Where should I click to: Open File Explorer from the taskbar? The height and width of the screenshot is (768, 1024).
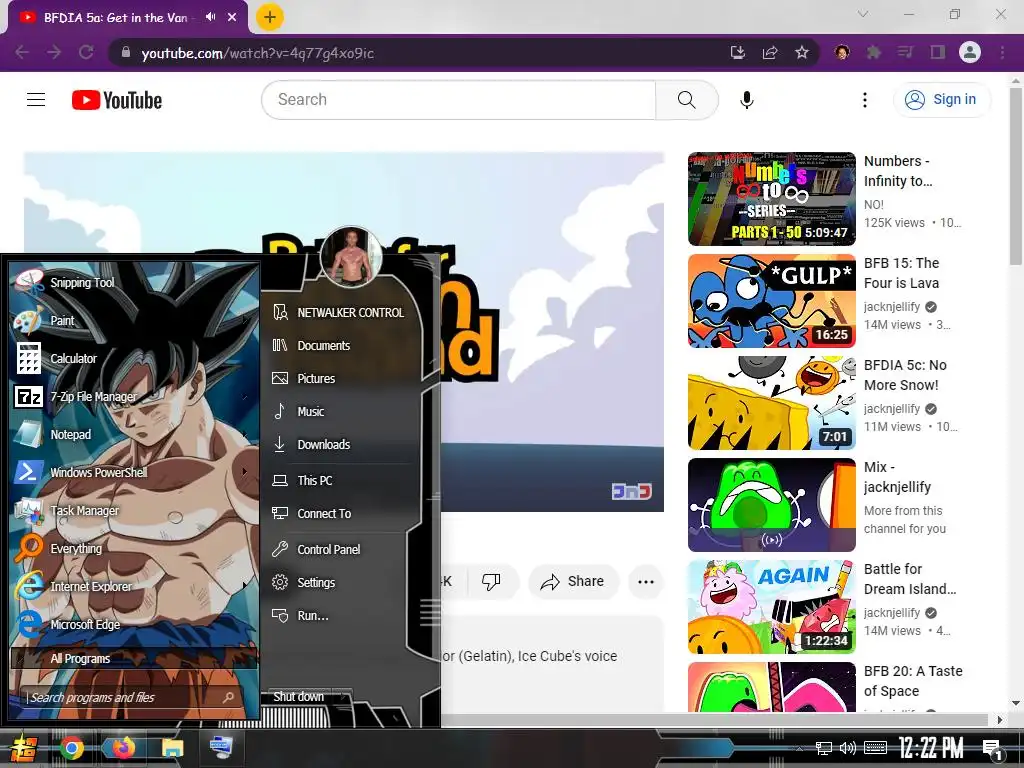(172, 748)
